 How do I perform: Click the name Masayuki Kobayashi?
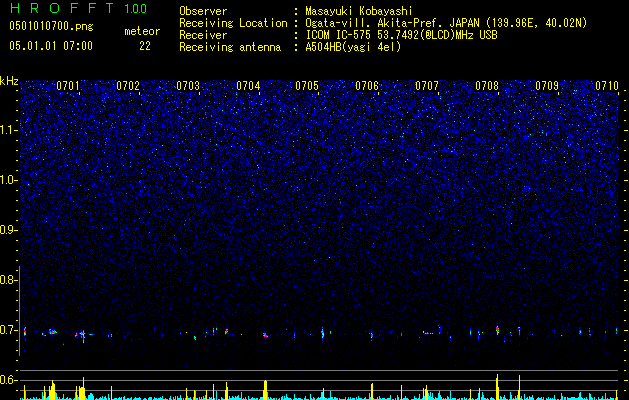pyautogui.click(x=359, y=11)
